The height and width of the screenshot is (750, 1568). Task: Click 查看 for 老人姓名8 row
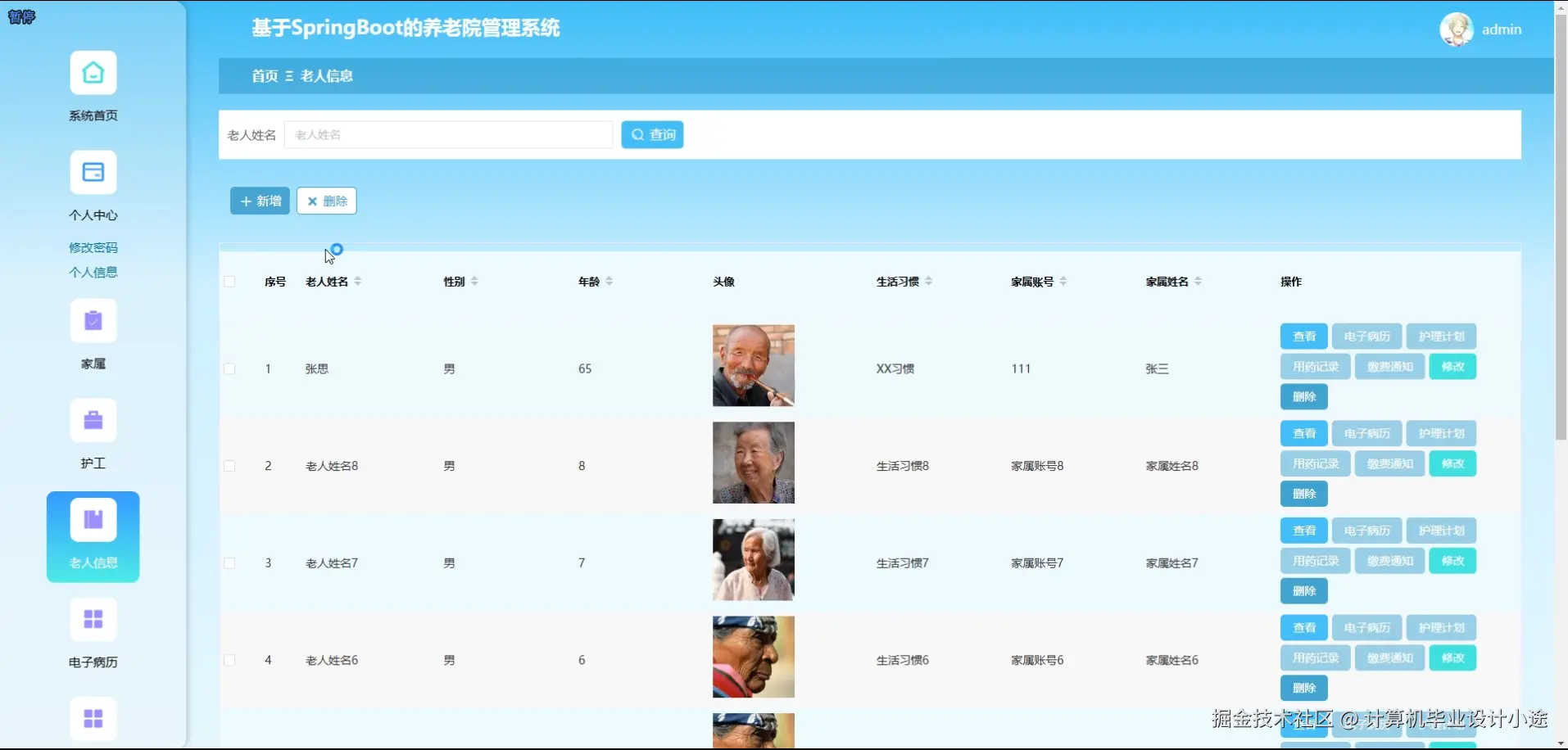pyautogui.click(x=1303, y=434)
